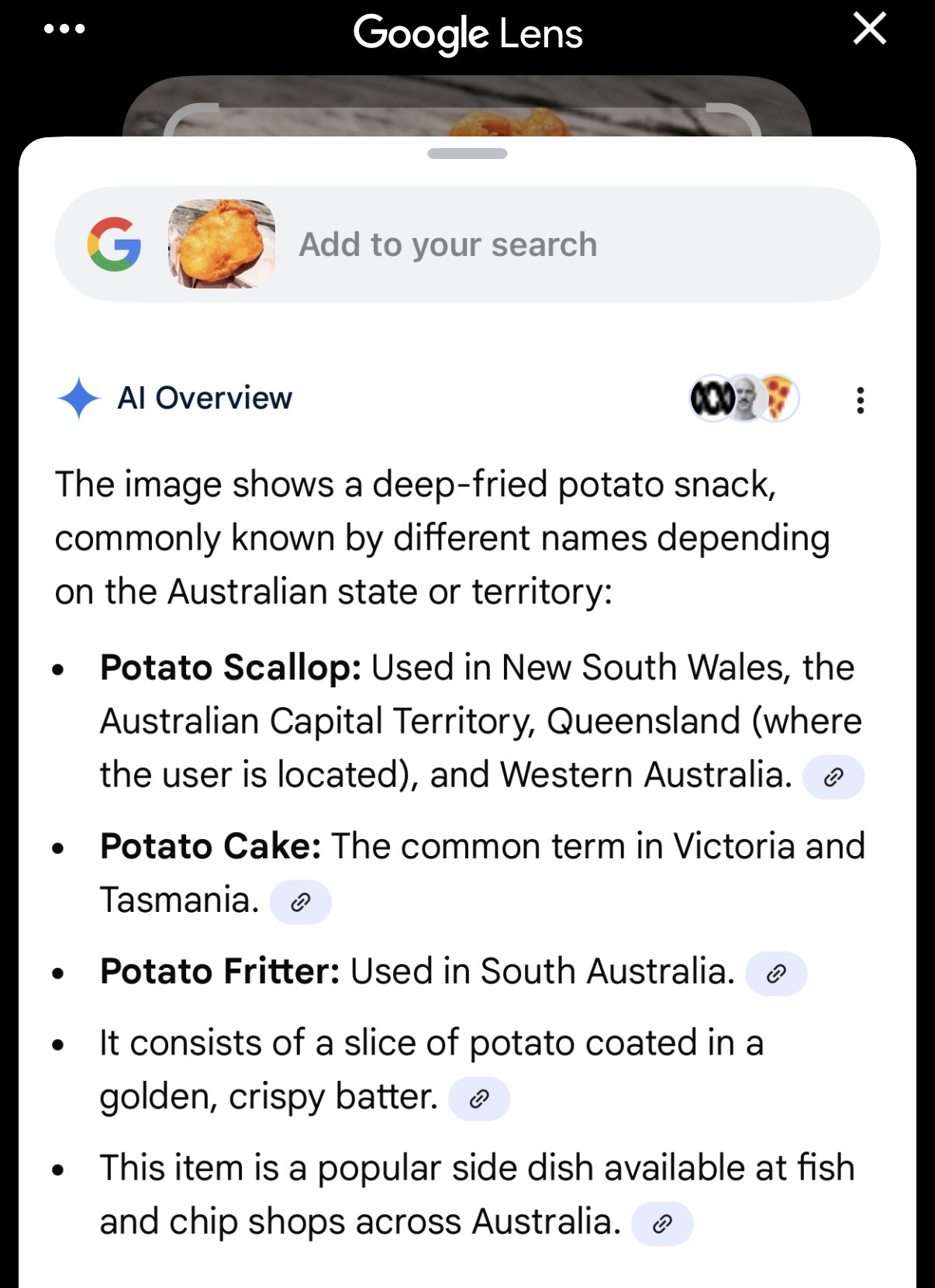The width and height of the screenshot is (935, 1288).
Task: Open AI Overview vertical three-dot options
Action: [x=860, y=400]
